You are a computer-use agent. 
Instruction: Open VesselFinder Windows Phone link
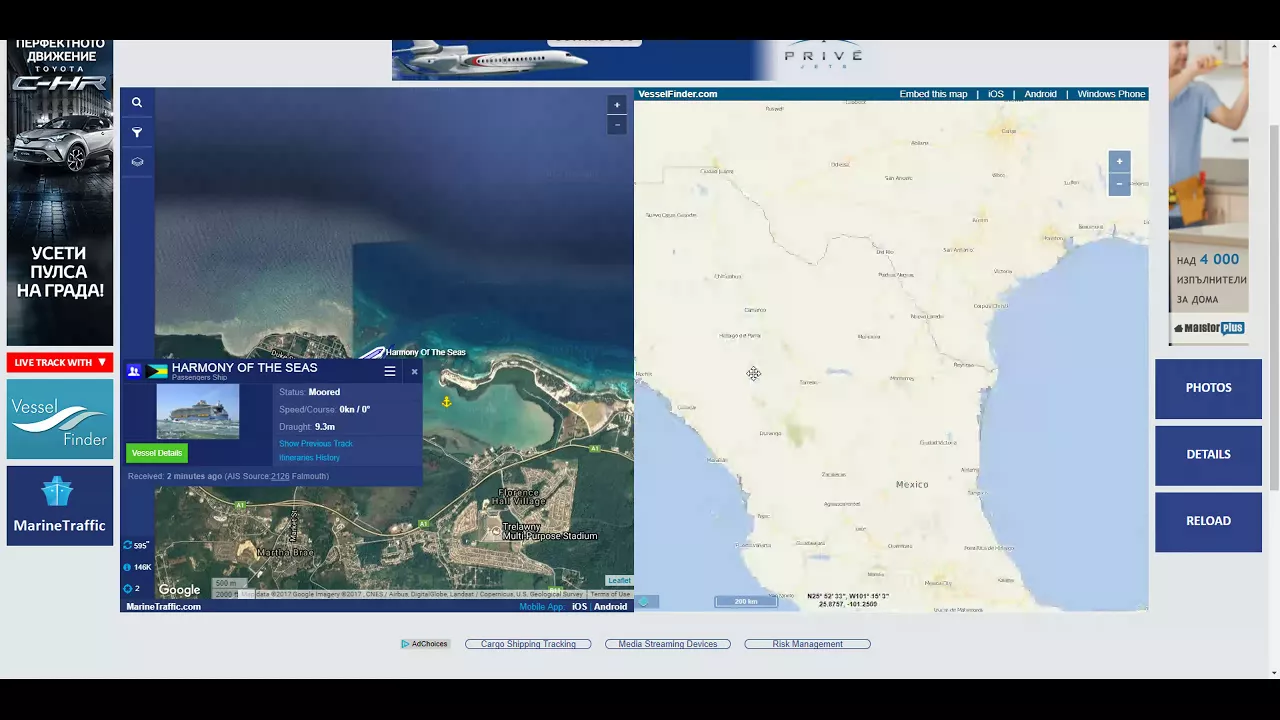[x=1111, y=94]
